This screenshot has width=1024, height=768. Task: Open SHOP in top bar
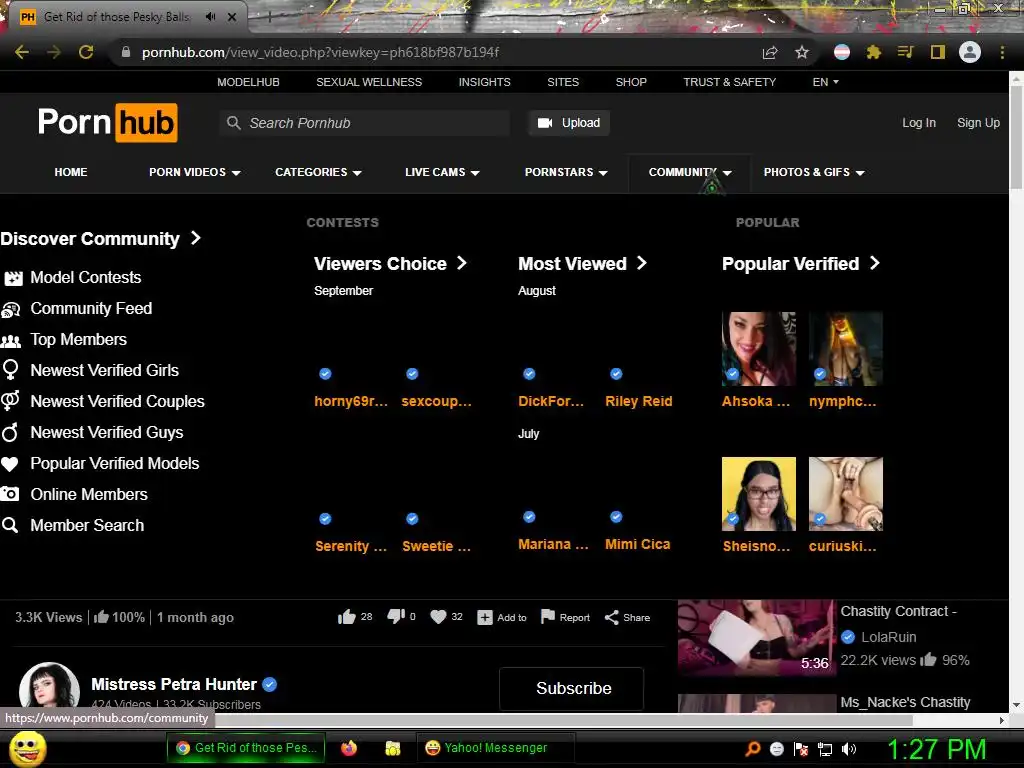click(x=631, y=82)
